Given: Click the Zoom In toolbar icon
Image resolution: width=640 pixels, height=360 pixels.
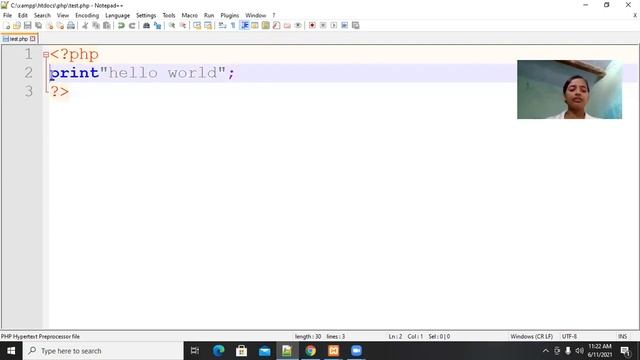Looking at the screenshot, I should click(x=172, y=25).
